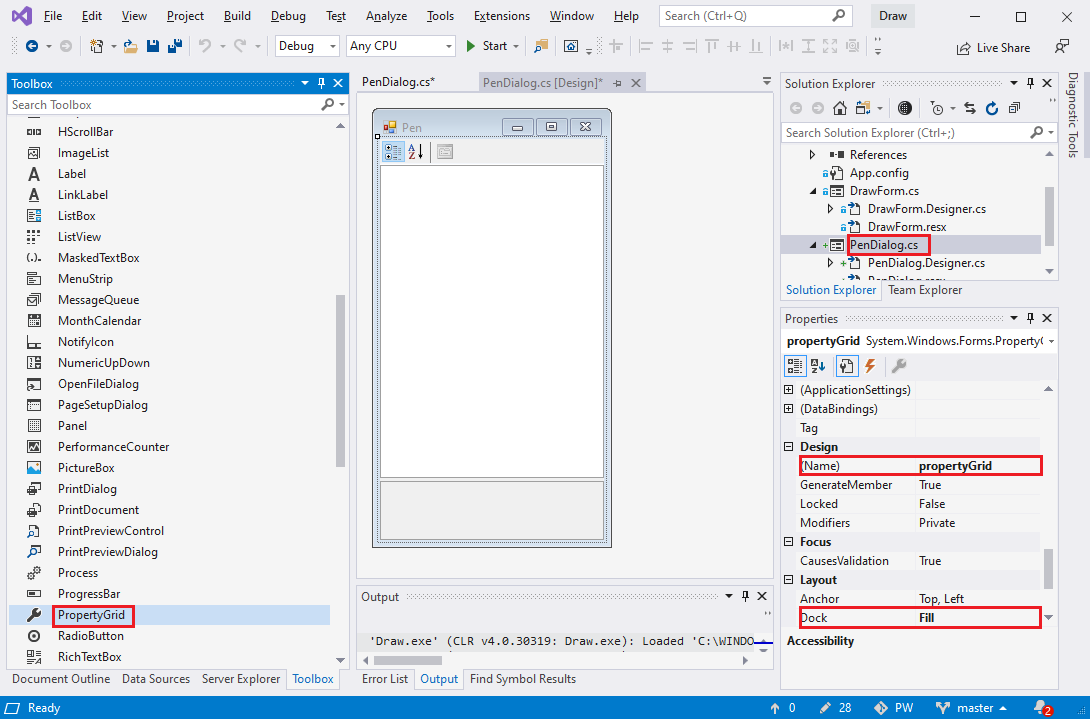Viewport: 1090px width, 719px height.
Task: Switch to the Error List tab
Action: click(x=384, y=679)
